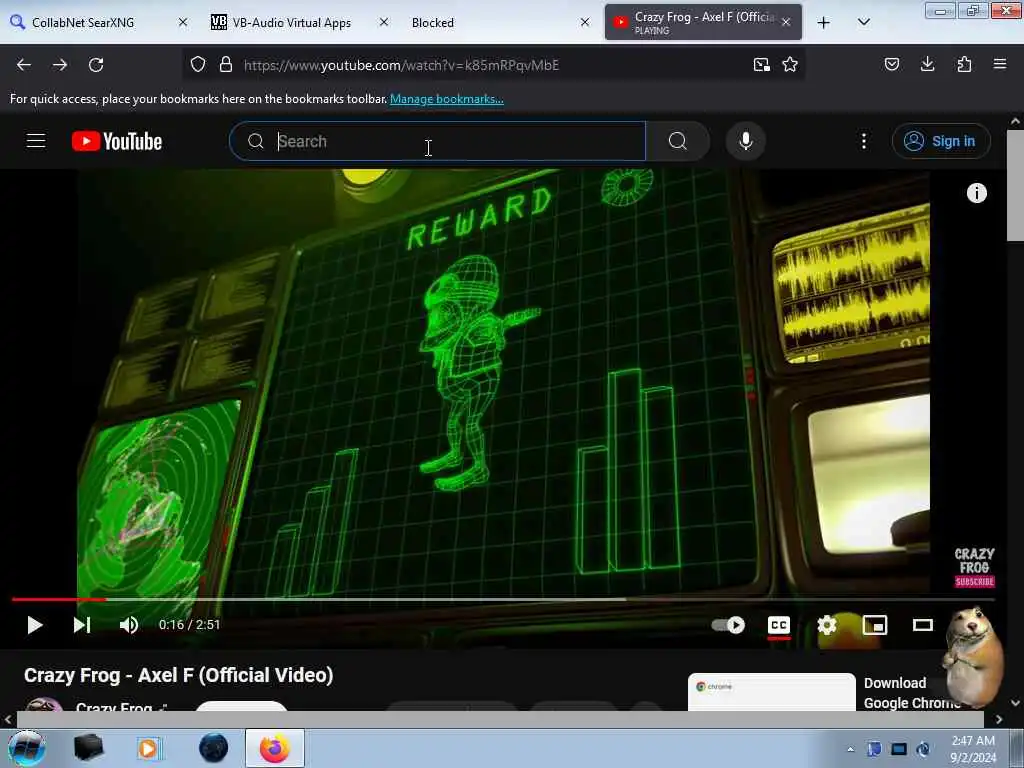Toggle the autoplay switch
The image size is (1024, 768).
pyautogui.click(x=728, y=625)
